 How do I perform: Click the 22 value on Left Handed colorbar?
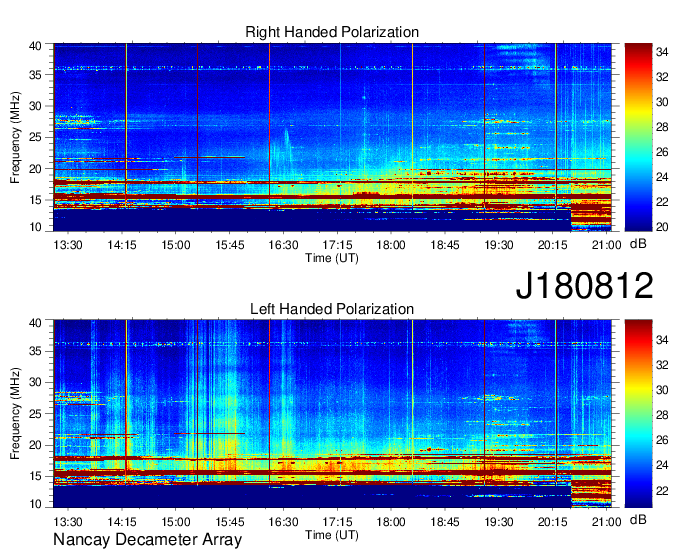coord(662,490)
